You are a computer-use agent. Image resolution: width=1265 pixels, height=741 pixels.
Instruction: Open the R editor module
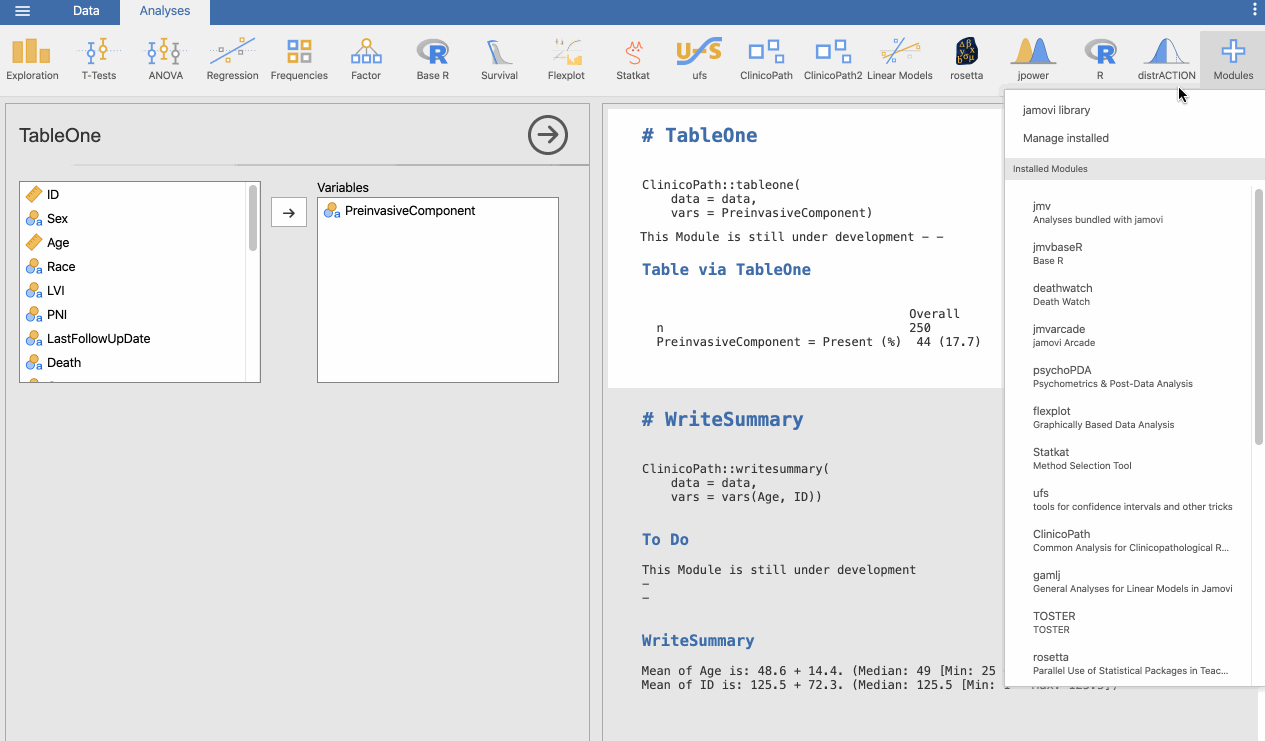(x=1100, y=59)
